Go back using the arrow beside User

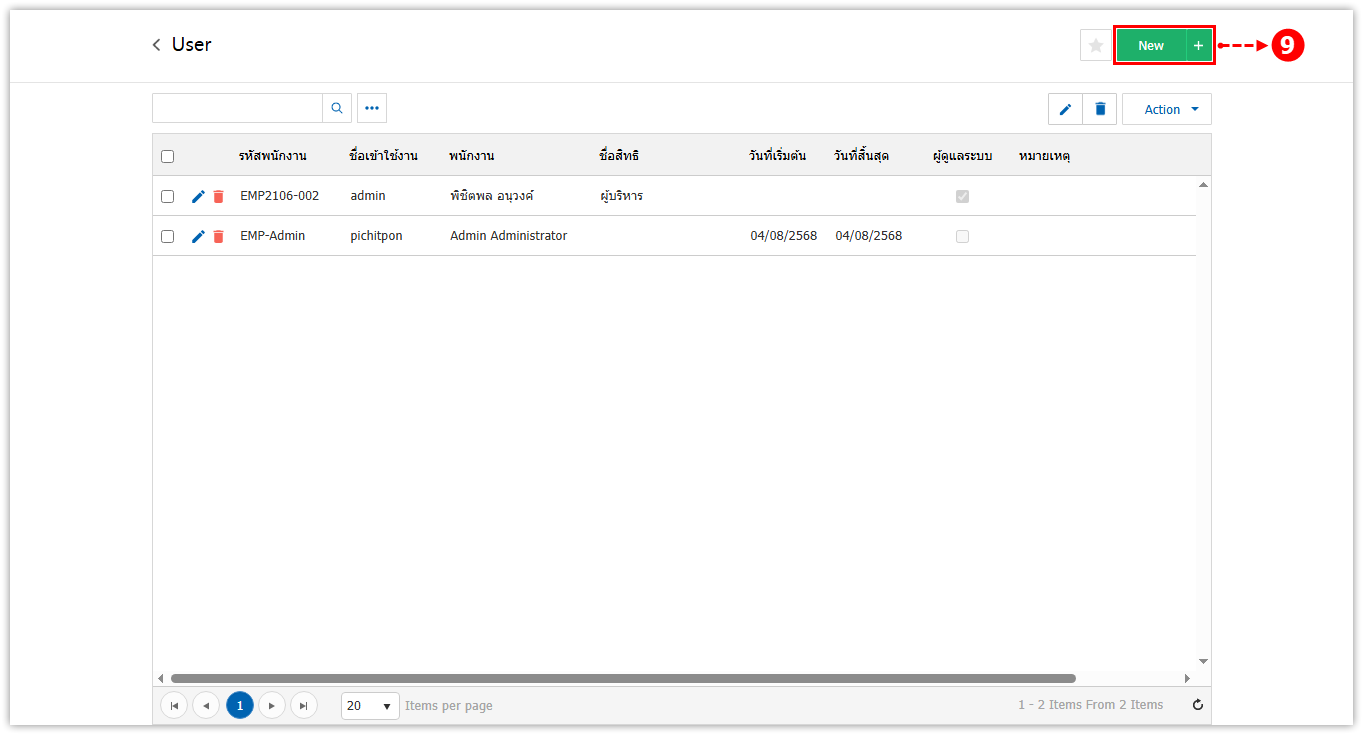tap(157, 45)
